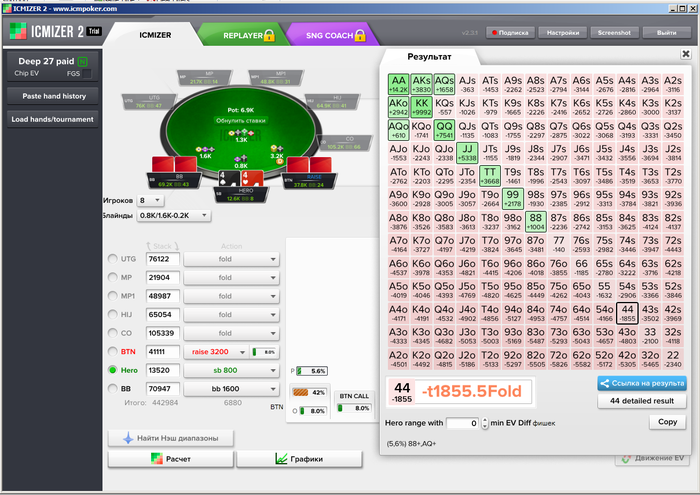
Task: Close the Результат panel with X
Action: click(x=686, y=54)
